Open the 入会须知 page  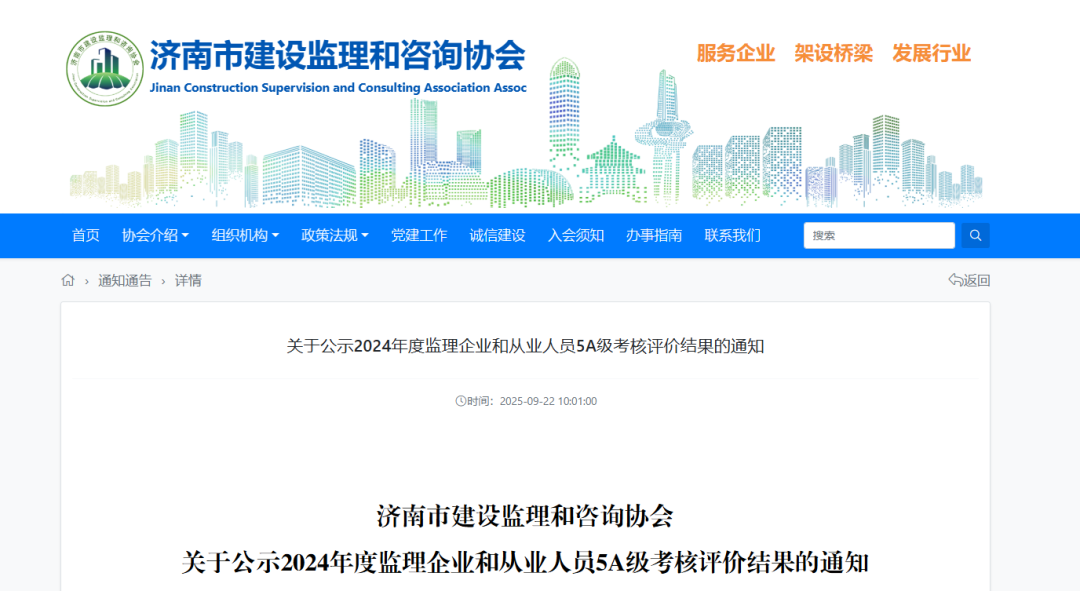[576, 236]
